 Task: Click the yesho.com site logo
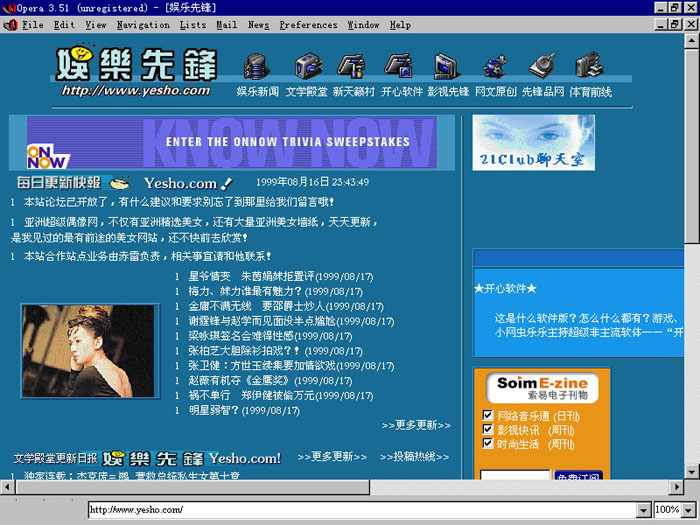(136, 65)
